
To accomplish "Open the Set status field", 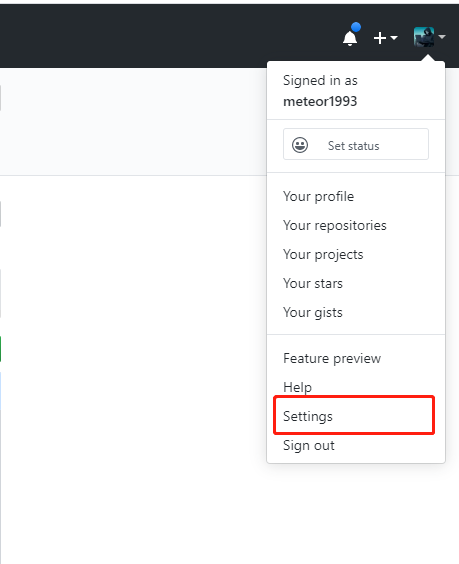I will coord(356,144).
